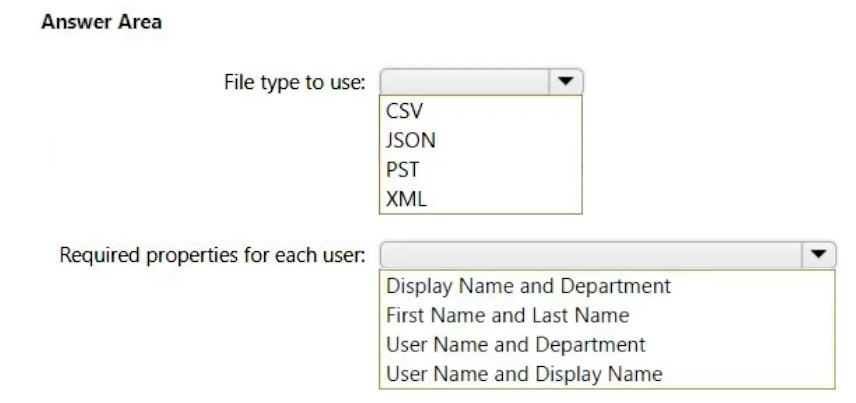The height and width of the screenshot is (403, 856).
Task: Select User Name and Display Name option
Action: click(523, 374)
